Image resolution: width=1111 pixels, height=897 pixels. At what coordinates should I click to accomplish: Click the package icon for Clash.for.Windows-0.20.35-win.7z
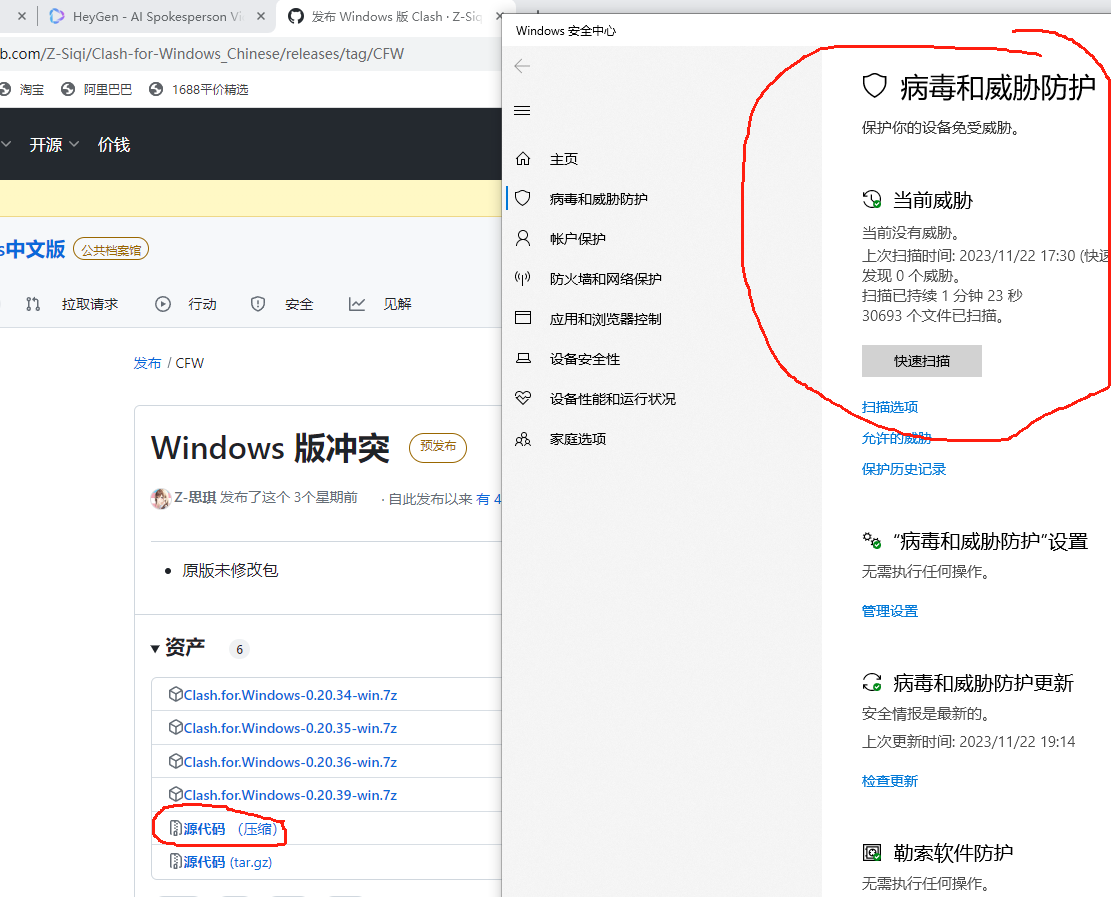click(x=176, y=728)
